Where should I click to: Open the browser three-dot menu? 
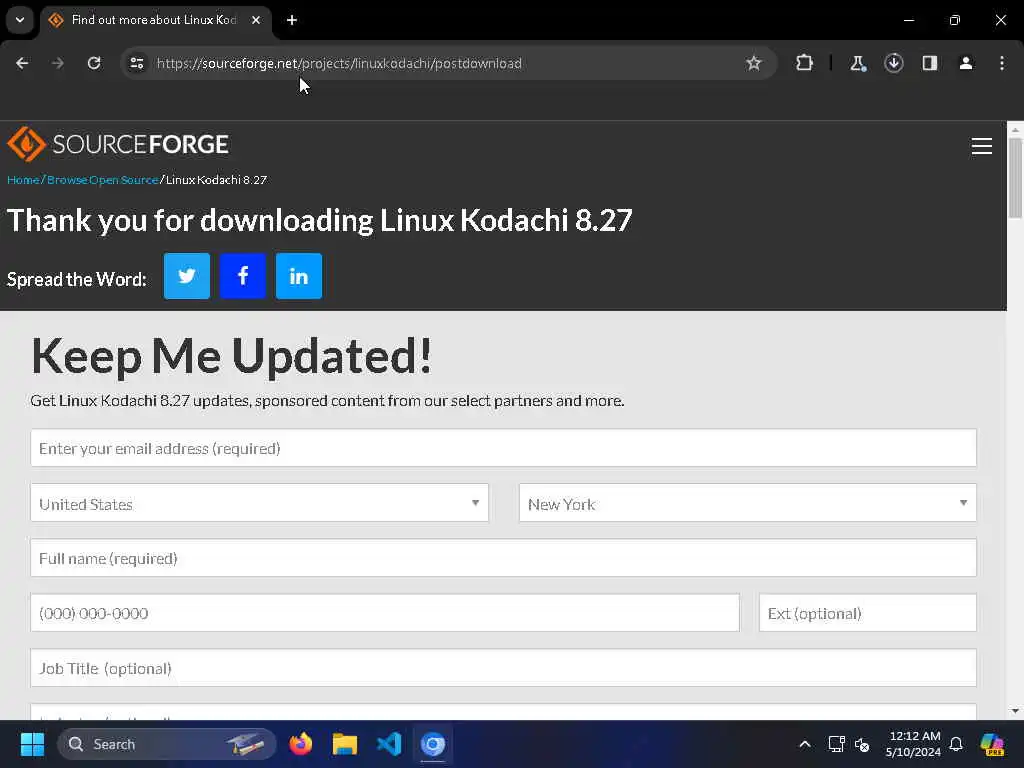click(1002, 63)
